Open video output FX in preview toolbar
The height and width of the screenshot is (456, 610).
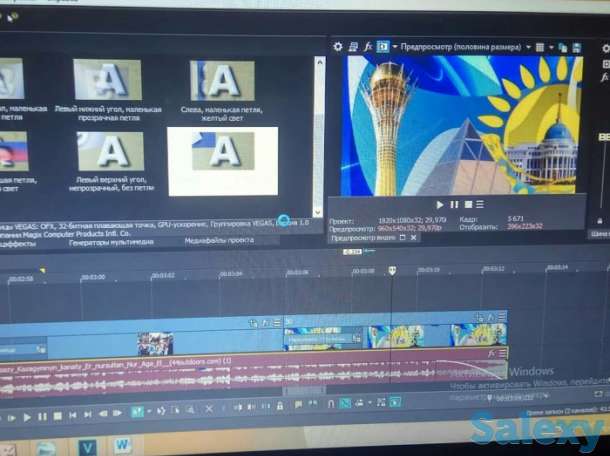(368, 47)
